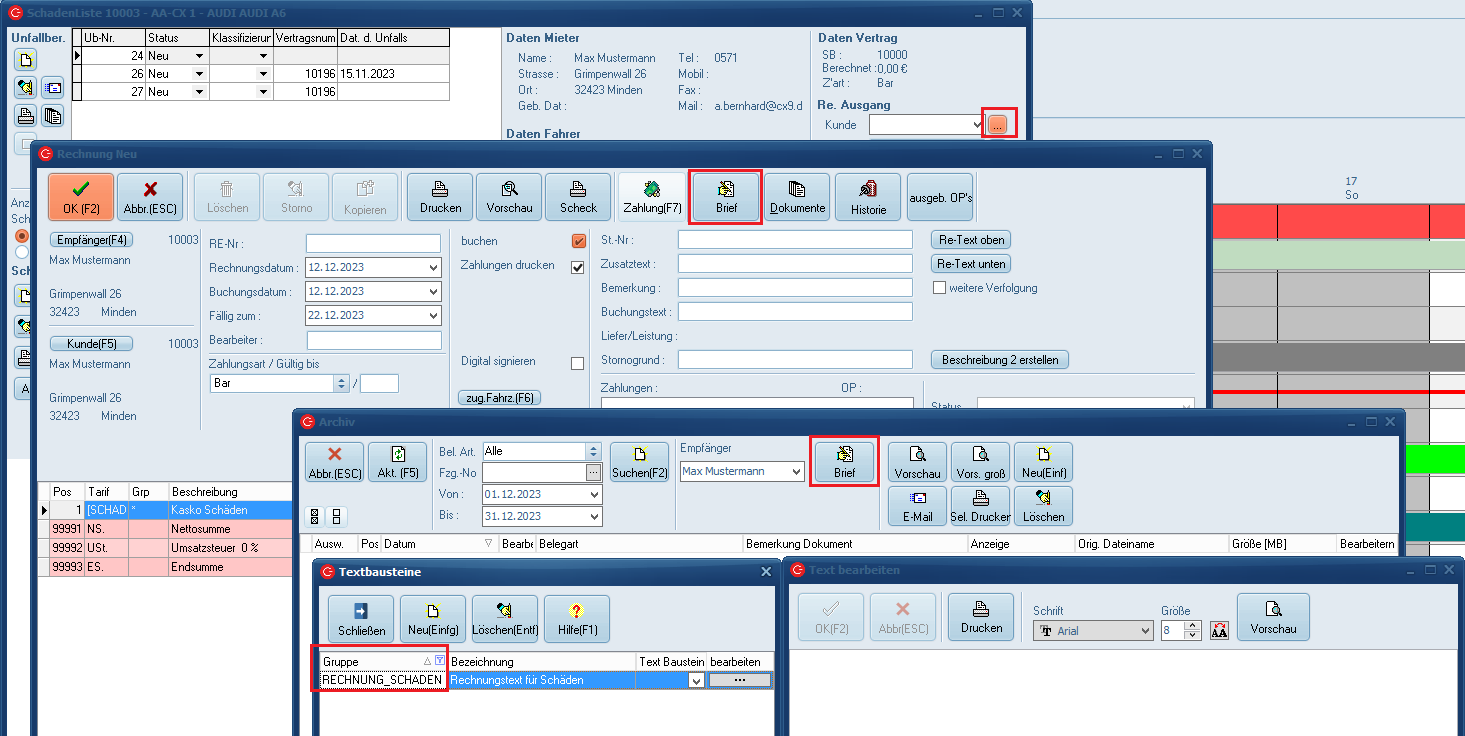Screen dimensions: 1465x736
Task: Click the Zahlung(F7) toolbar button
Action: pyautogui.click(x=652, y=197)
